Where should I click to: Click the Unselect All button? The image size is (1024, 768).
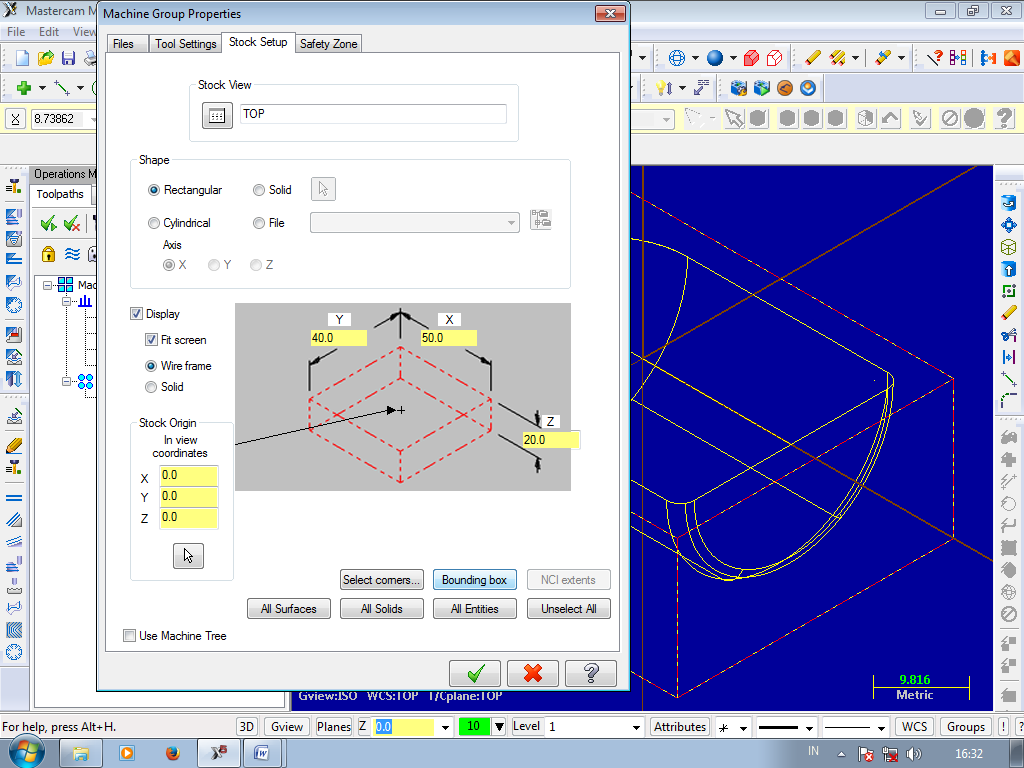pos(568,609)
